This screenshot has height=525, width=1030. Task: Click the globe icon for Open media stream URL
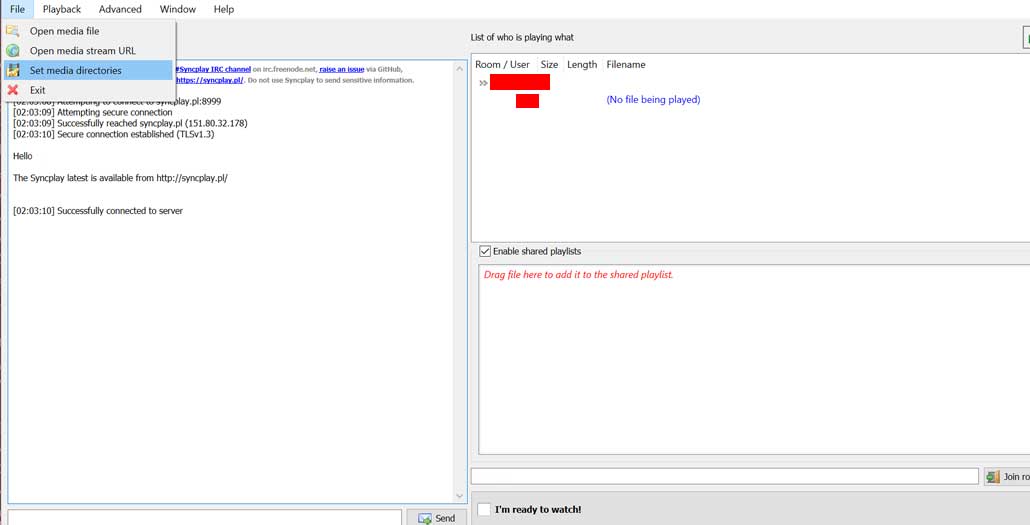click(13, 51)
